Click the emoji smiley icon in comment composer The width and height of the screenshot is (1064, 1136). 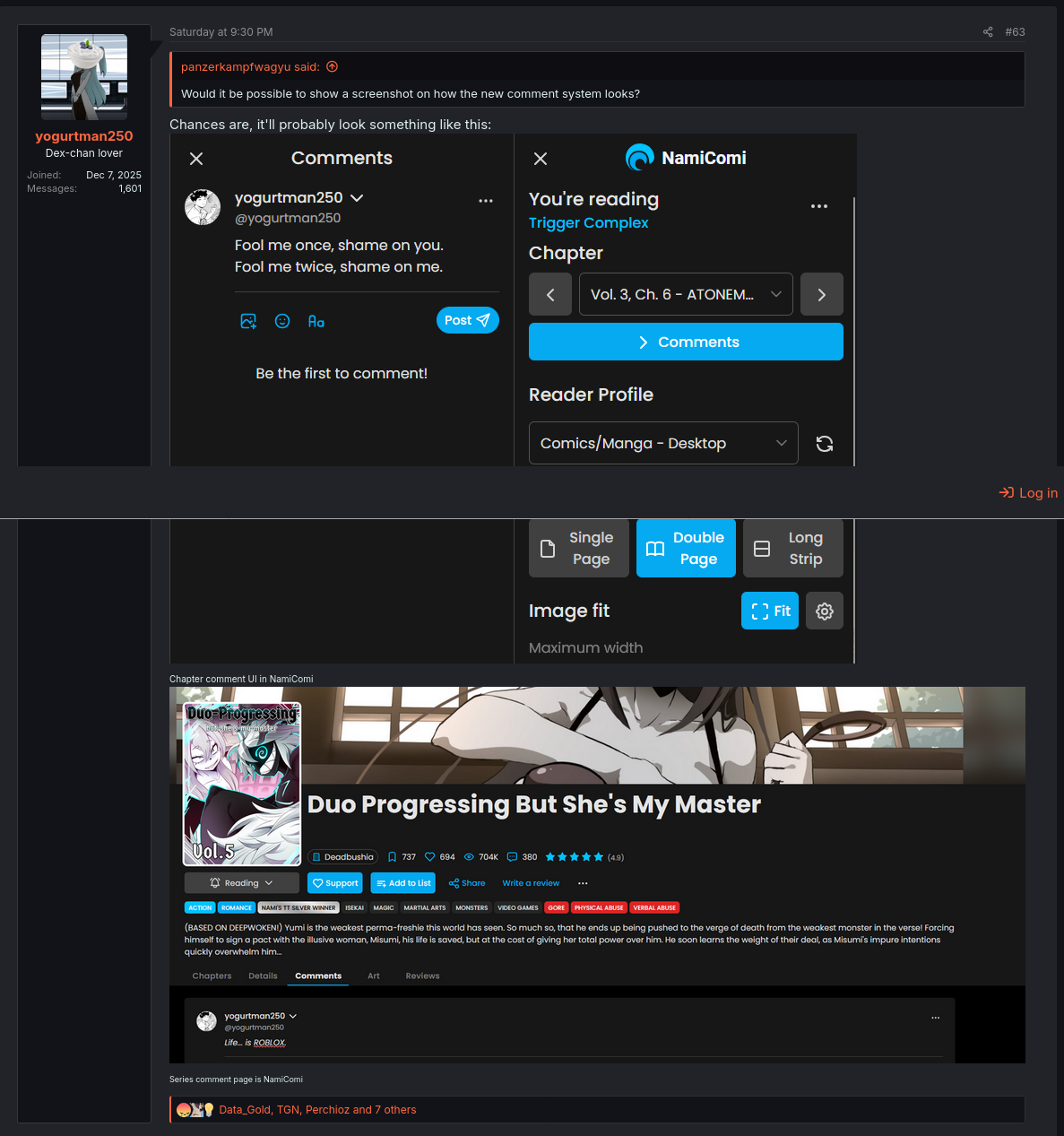point(282,321)
